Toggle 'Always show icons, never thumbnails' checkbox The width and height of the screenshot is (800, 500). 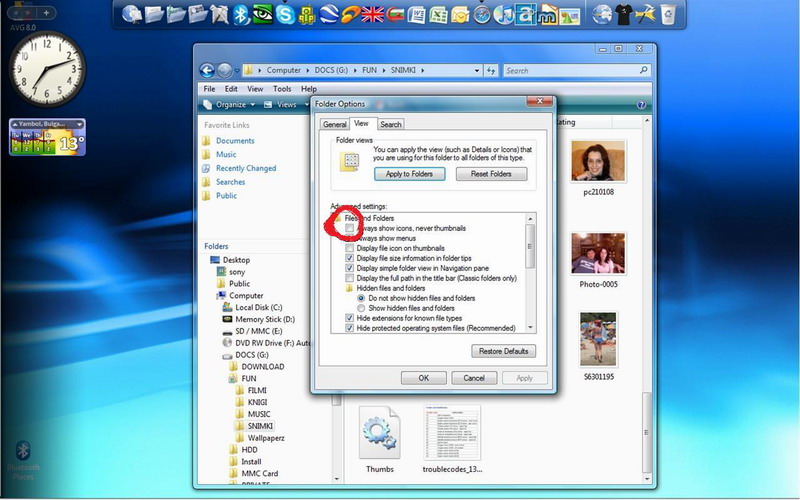click(x=349, y=228)
